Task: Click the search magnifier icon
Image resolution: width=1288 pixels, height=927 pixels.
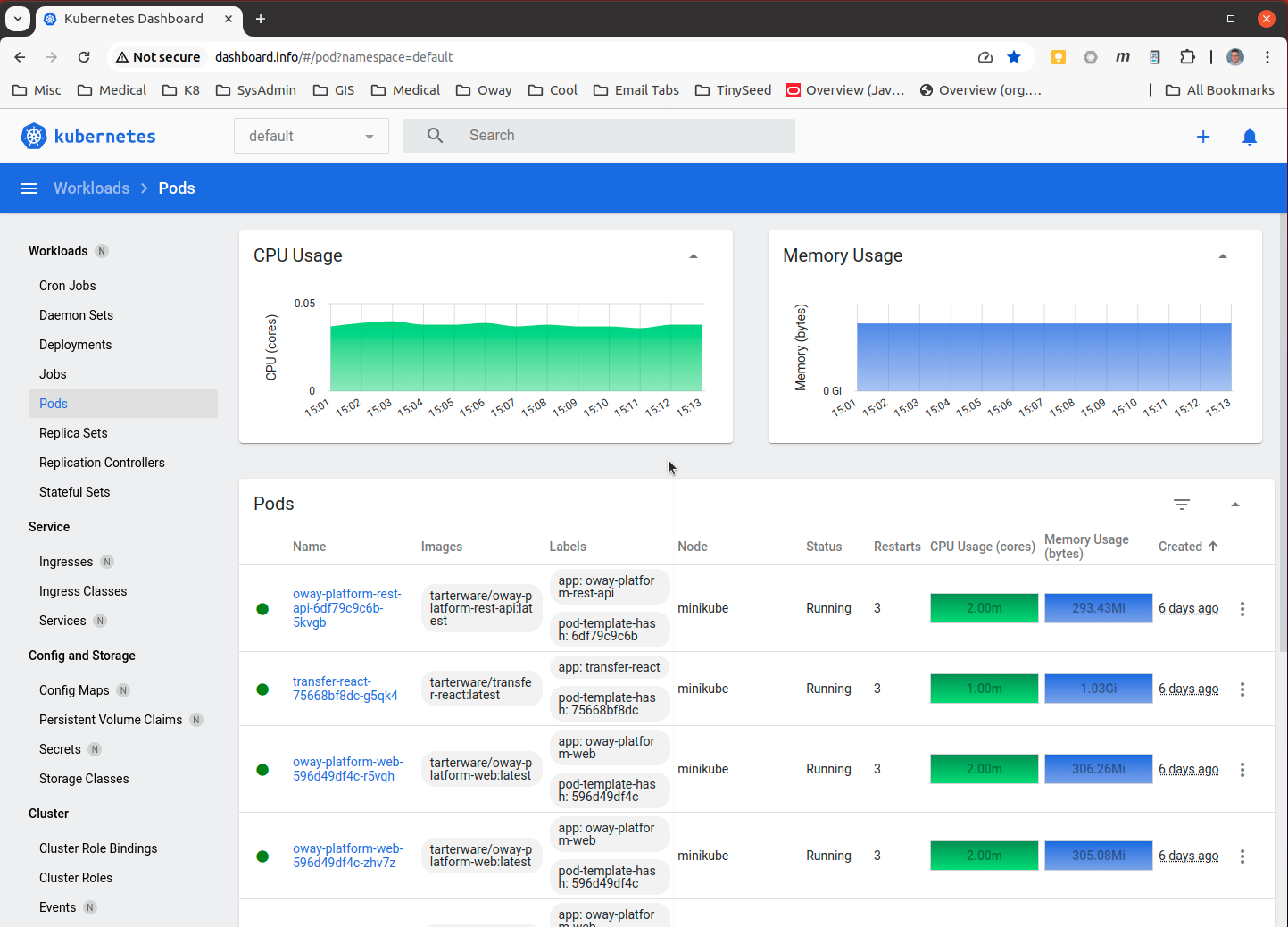Action: click(x=435, y=136)
